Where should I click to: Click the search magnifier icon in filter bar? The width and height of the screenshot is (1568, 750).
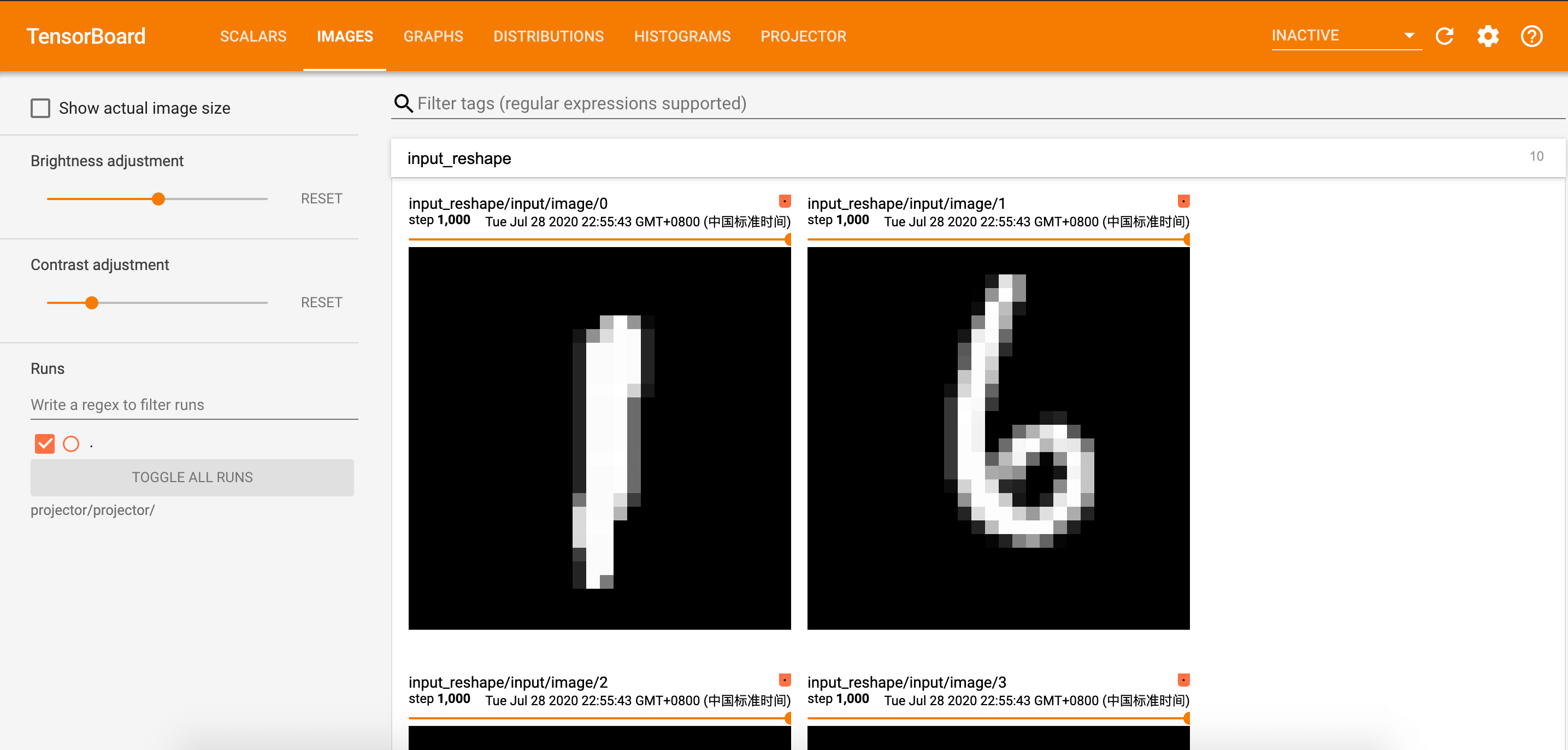pyautogui.click(x=403, y=103)
